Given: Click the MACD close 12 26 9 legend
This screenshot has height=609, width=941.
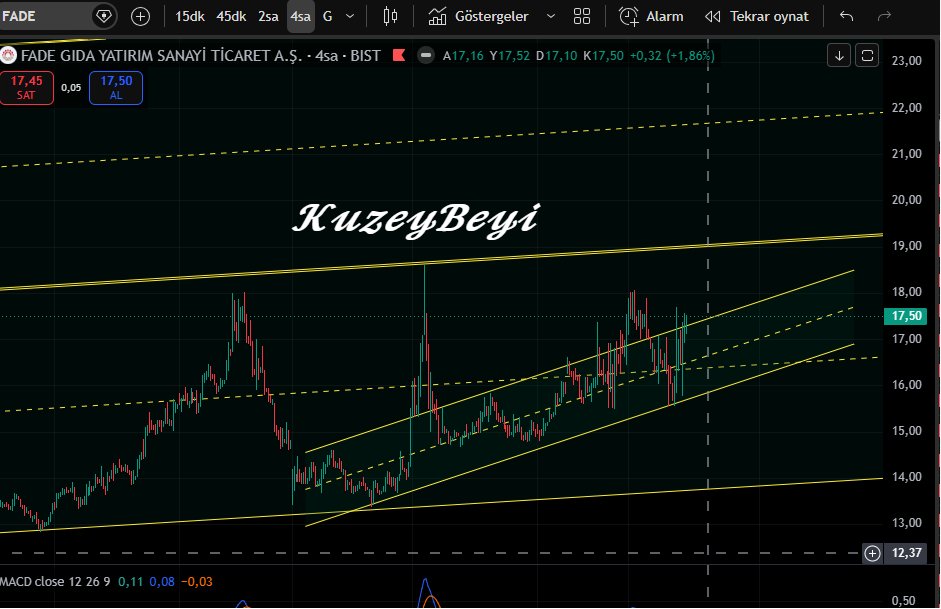Looking at the screenshot, I should 55,582.
